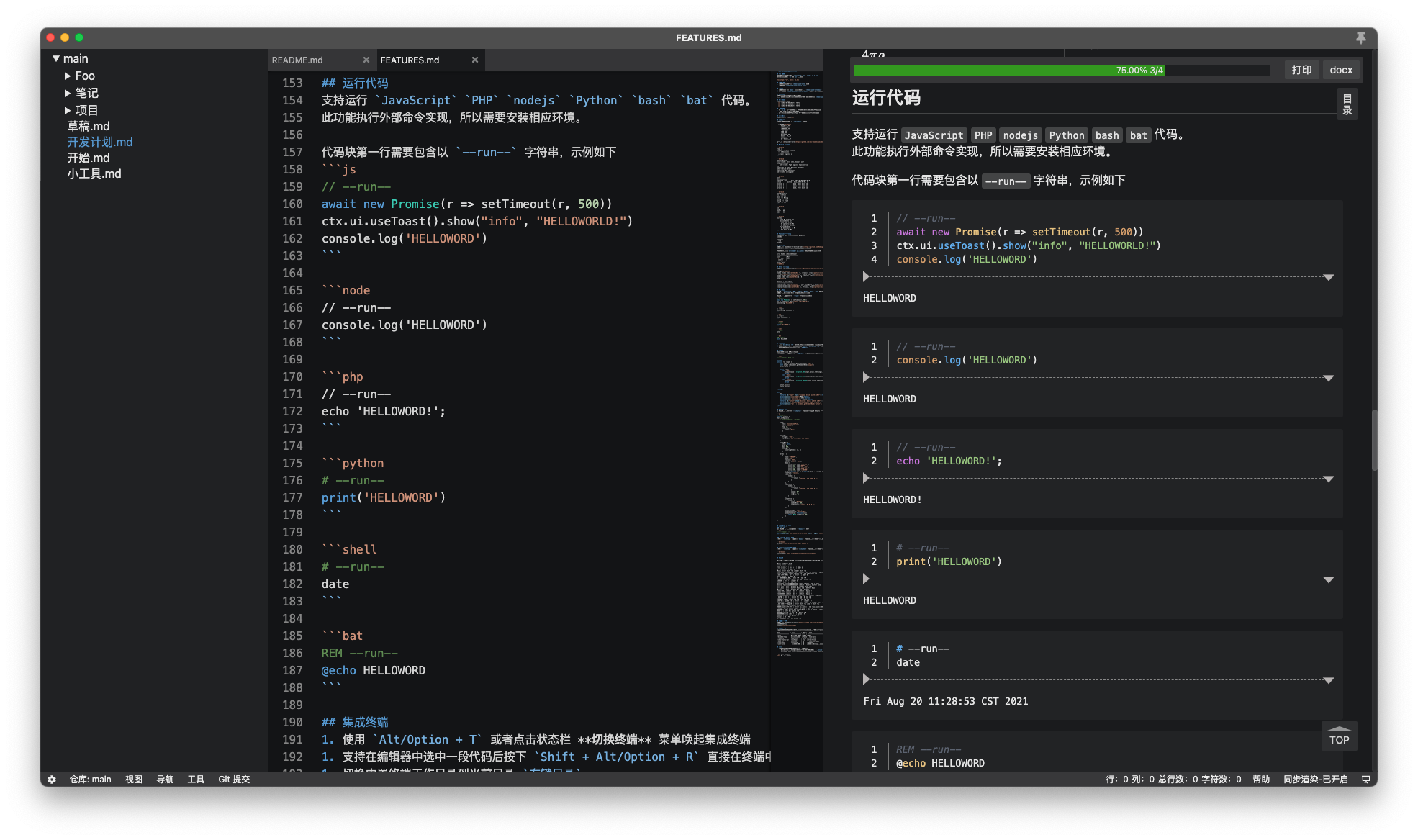Click task progress bar 75.00% 3/4
This screenshot has width=1418, height=840.
1061,70
